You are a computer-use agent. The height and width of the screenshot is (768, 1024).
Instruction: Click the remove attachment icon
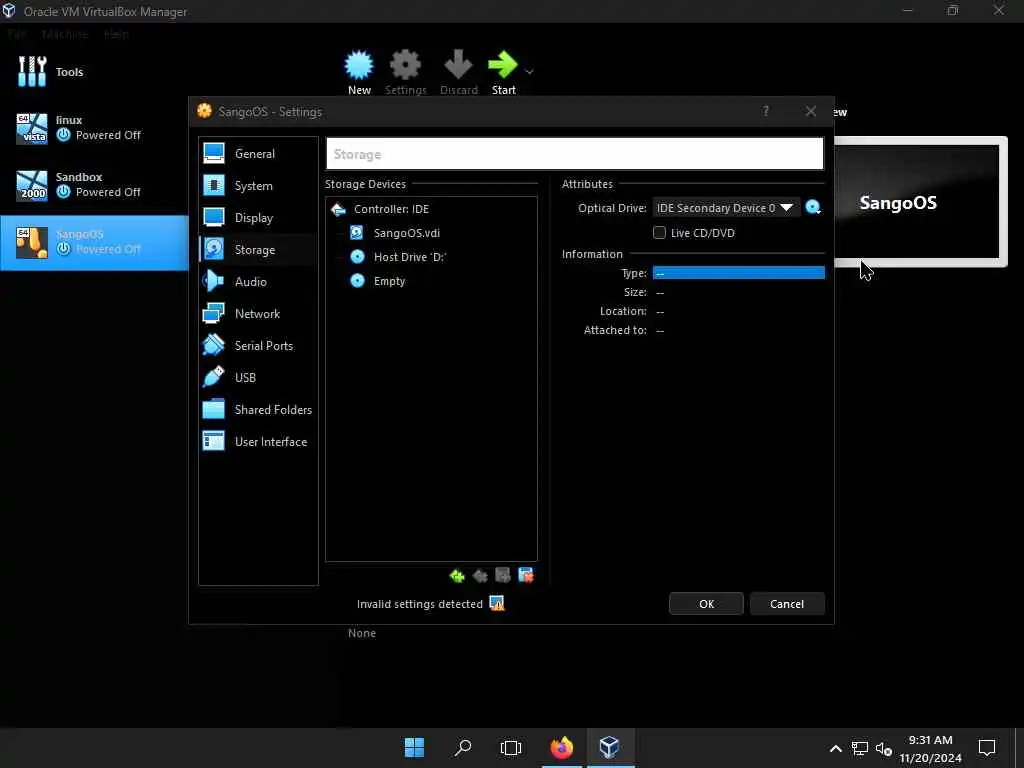pyautogui.click(x=526, y=575)
